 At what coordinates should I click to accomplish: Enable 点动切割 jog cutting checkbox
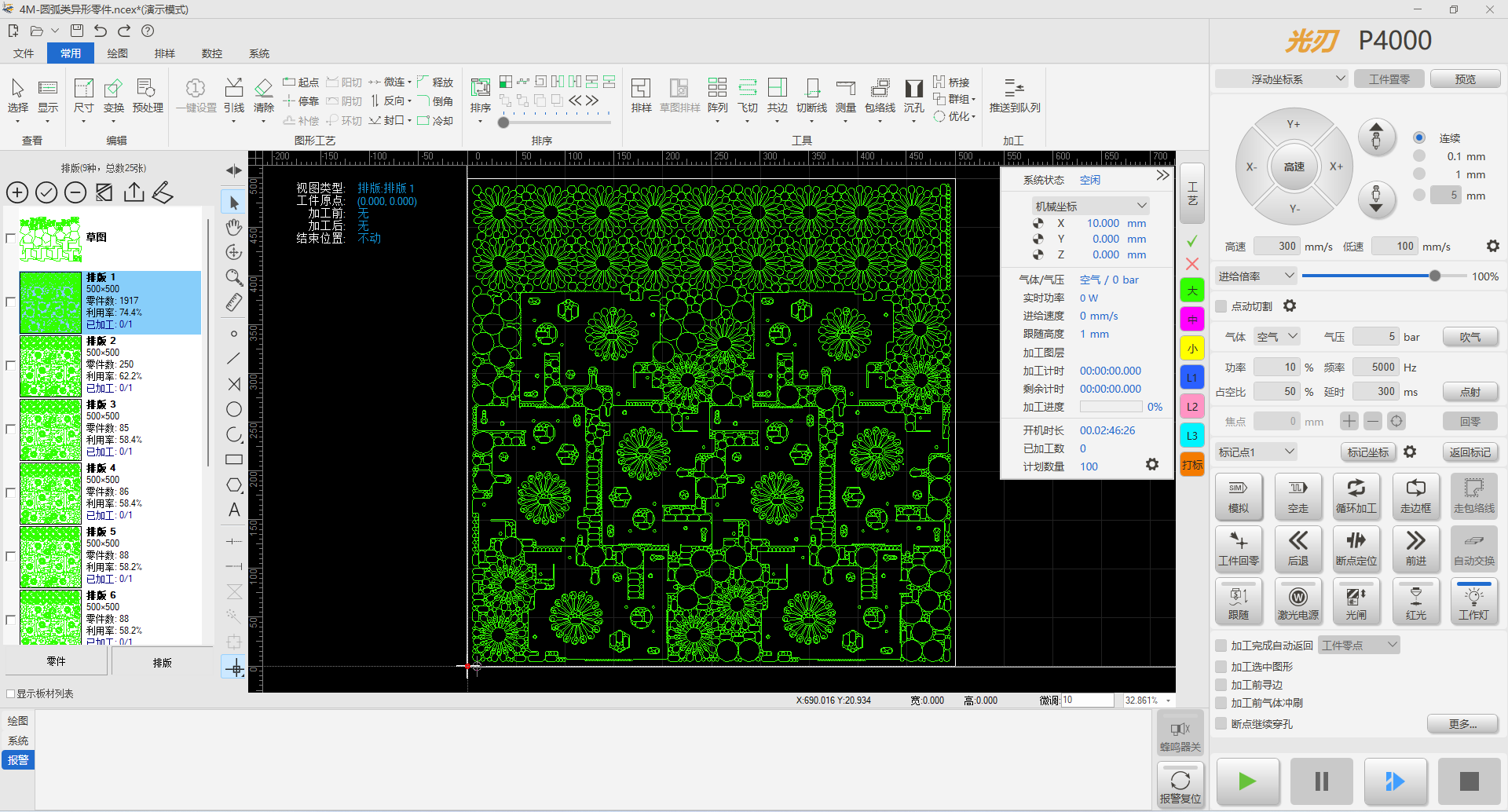(1221, 306)
